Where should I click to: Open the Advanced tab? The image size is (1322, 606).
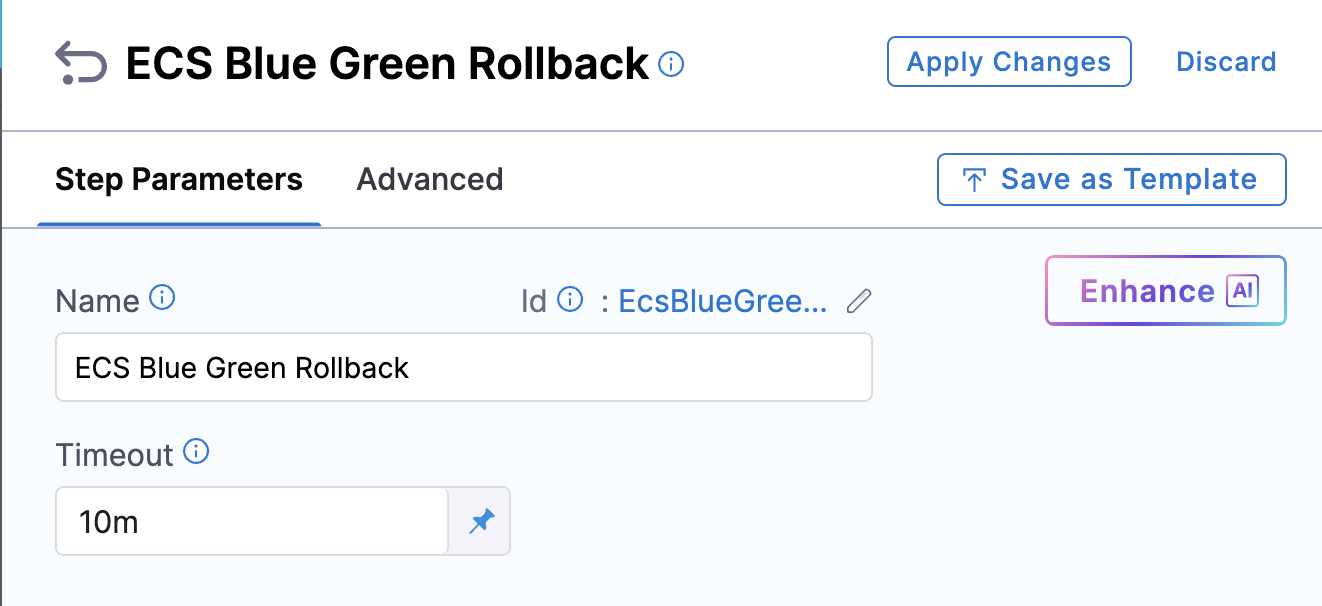click(x=430, y=180)
